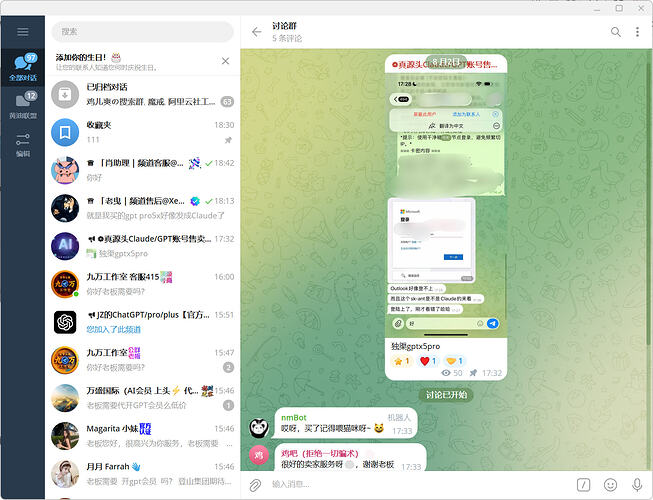Open the bot commands slash button
Viewport: 653px width, 500px height.
coord(583,485)
